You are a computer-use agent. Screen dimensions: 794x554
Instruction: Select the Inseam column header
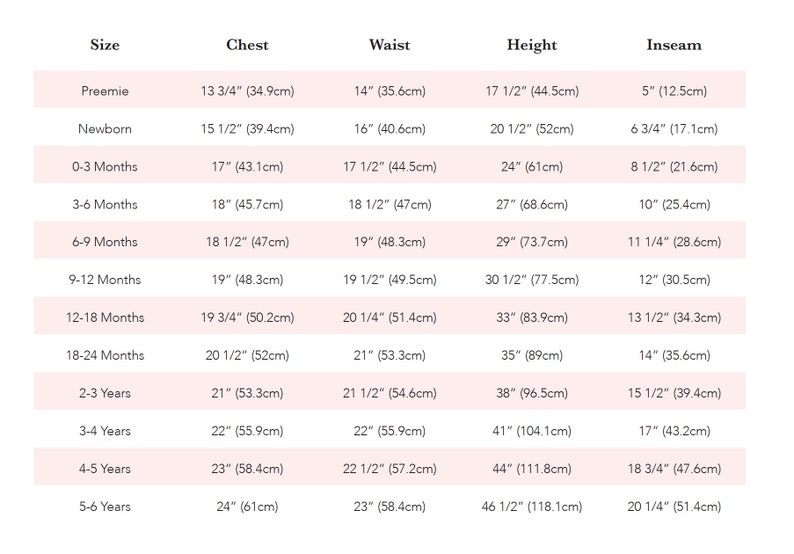pyautogui.click(x=674, y=45)
